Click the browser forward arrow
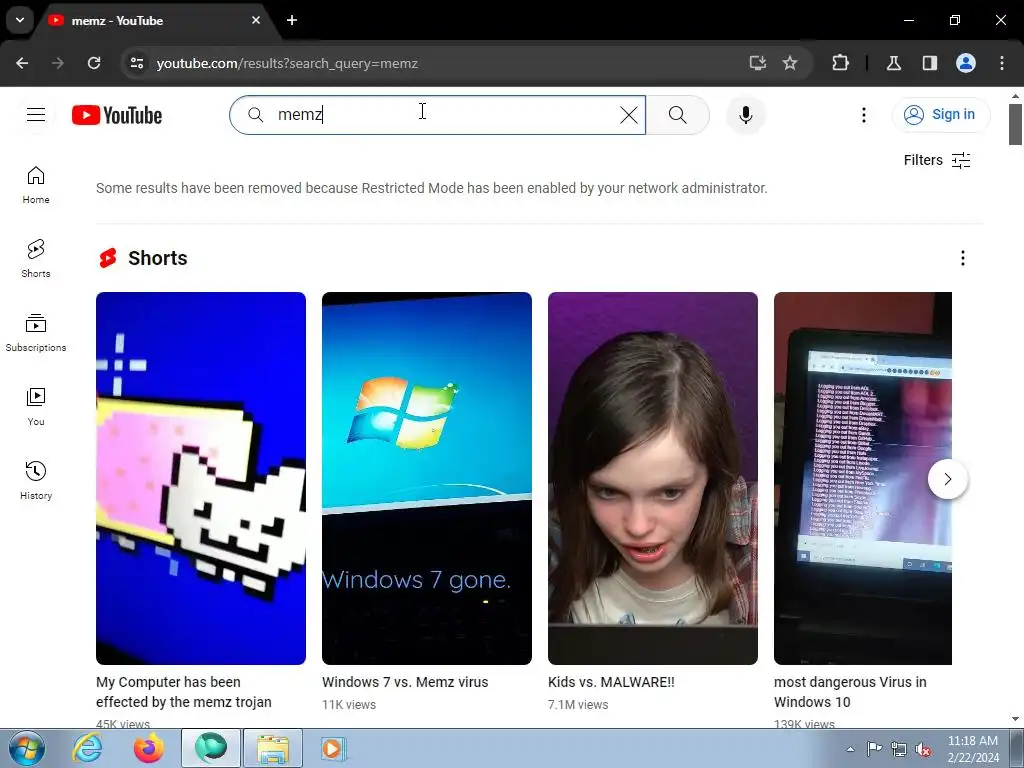 click(x=58, y=63)
